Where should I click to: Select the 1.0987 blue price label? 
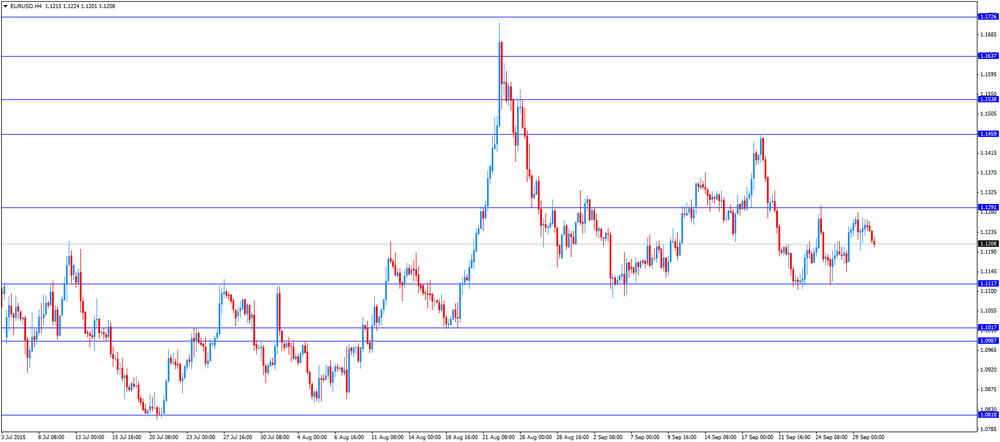pos(987,341)
